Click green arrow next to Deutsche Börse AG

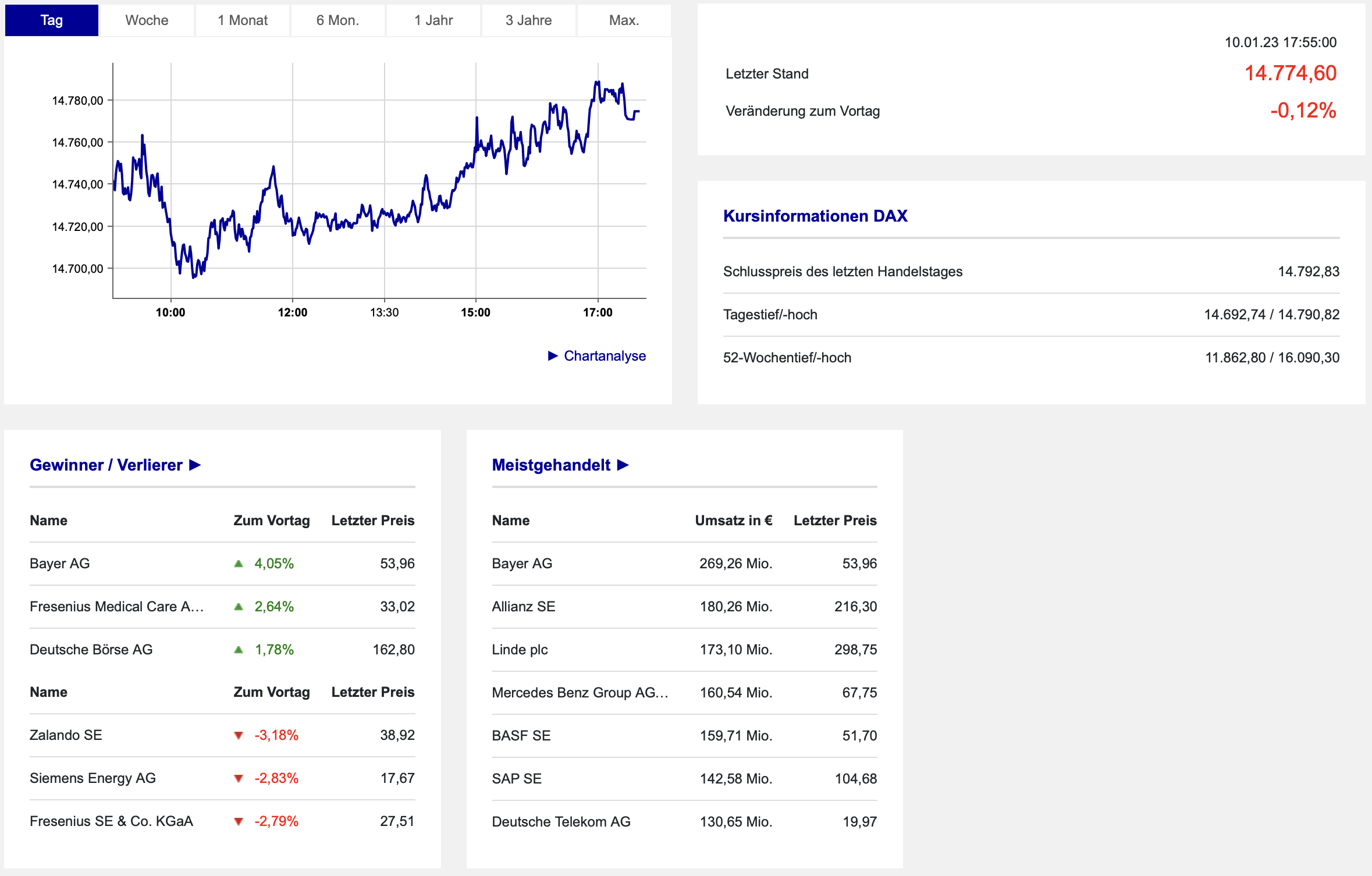click(x=239, y=650)
